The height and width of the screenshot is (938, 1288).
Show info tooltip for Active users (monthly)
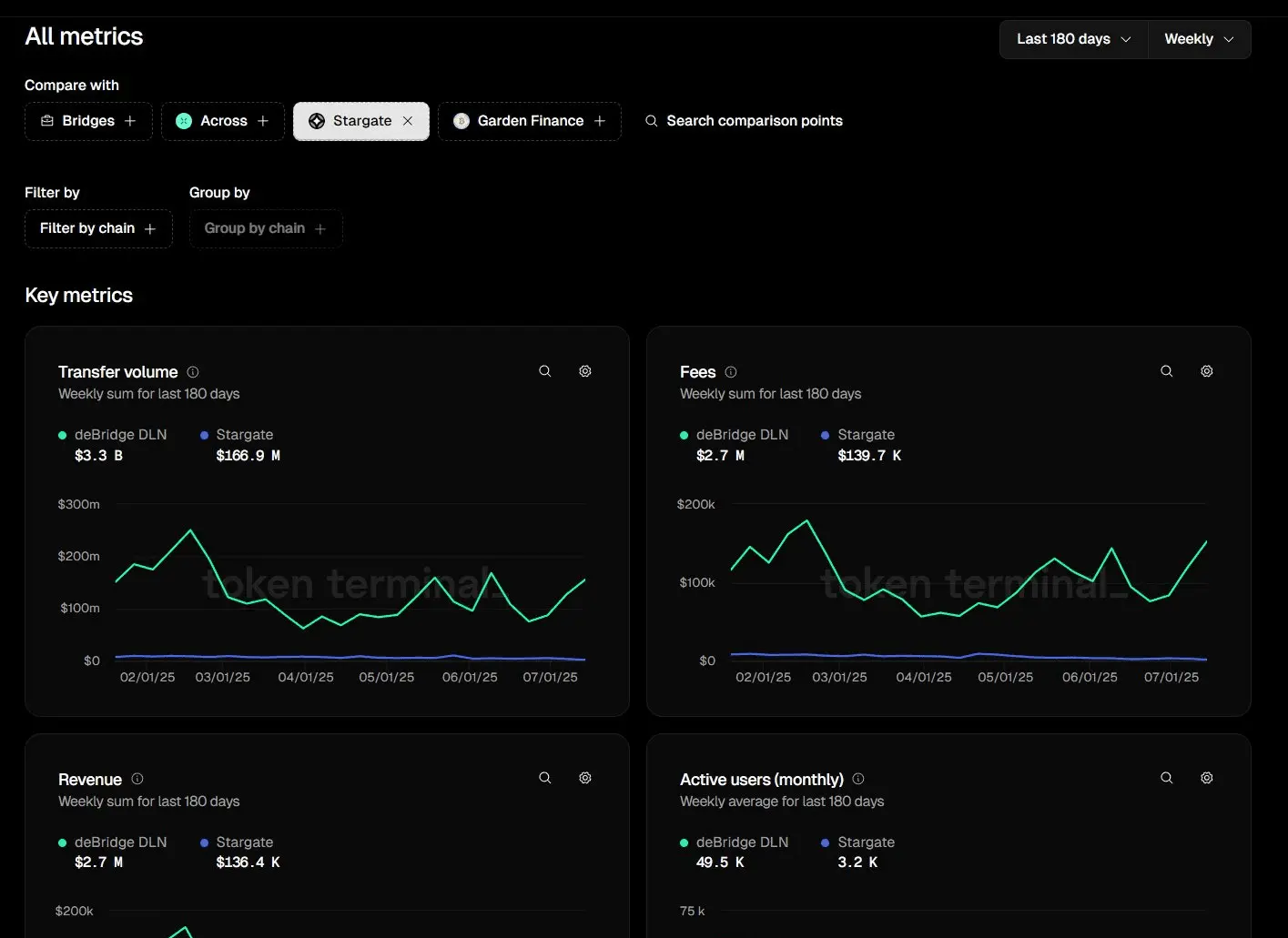(858, 779)
